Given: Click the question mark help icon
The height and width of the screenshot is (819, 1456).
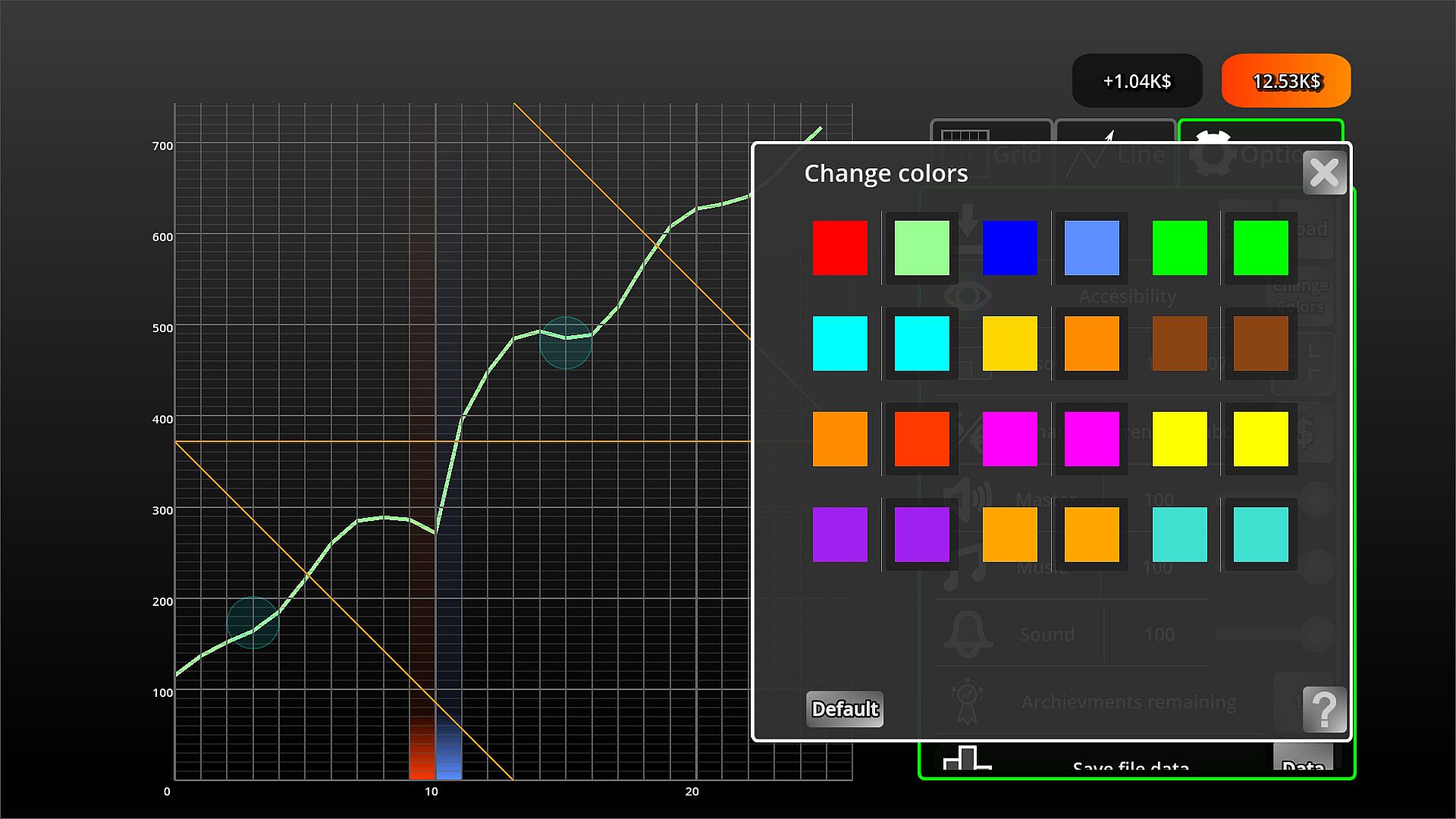Looking at the screenshot, I should 1324,710.
